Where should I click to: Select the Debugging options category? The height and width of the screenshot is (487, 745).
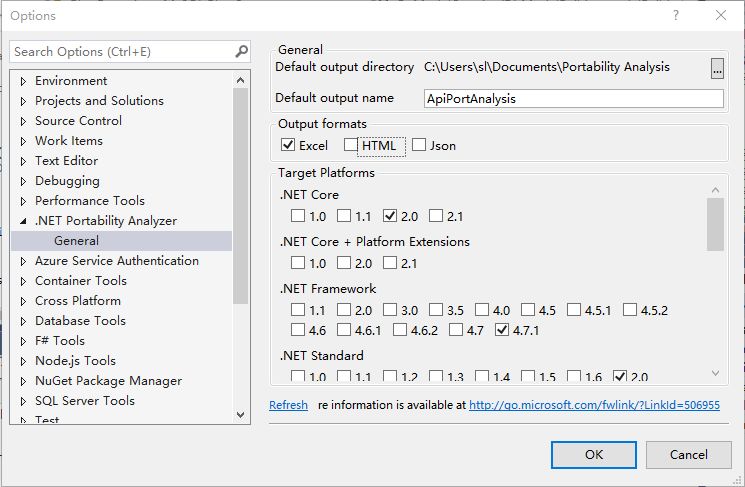(67, 181)
